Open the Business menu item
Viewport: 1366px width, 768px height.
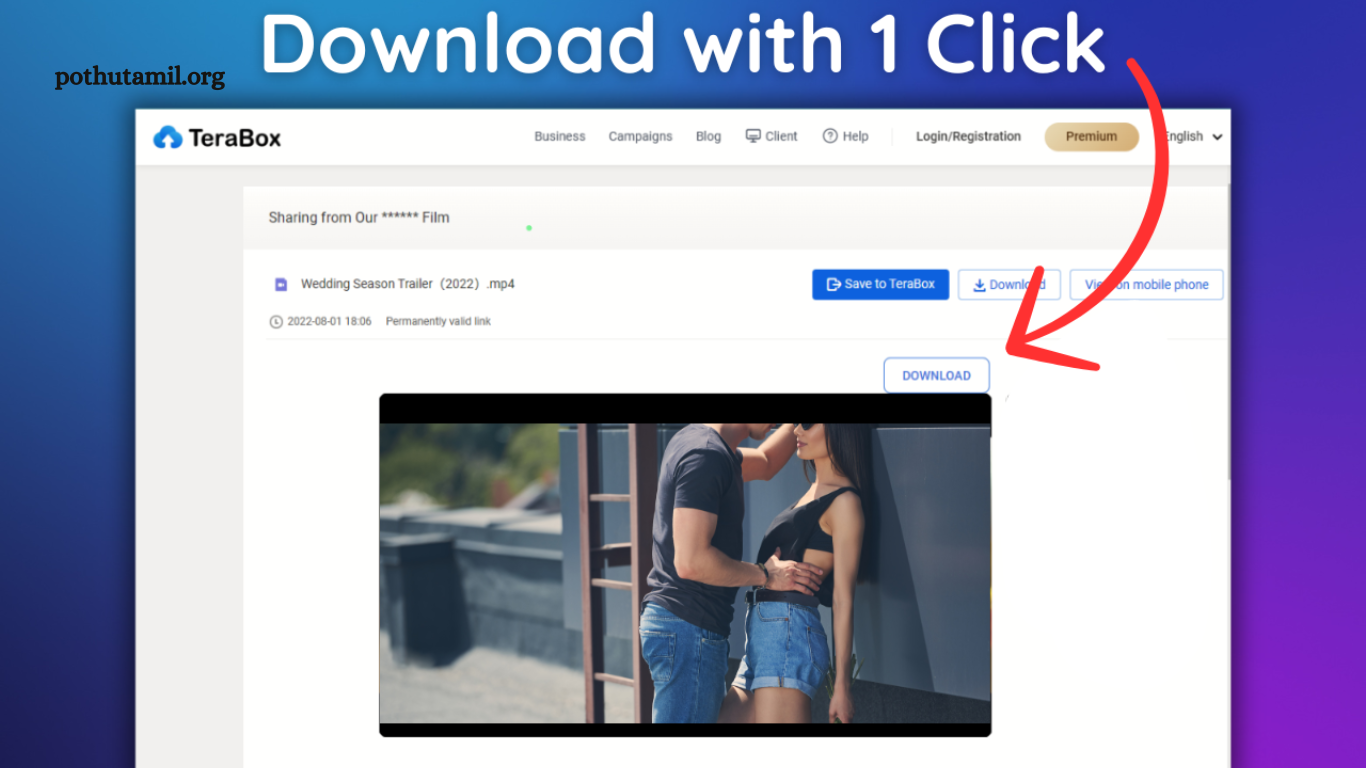[x=560, y=136]
